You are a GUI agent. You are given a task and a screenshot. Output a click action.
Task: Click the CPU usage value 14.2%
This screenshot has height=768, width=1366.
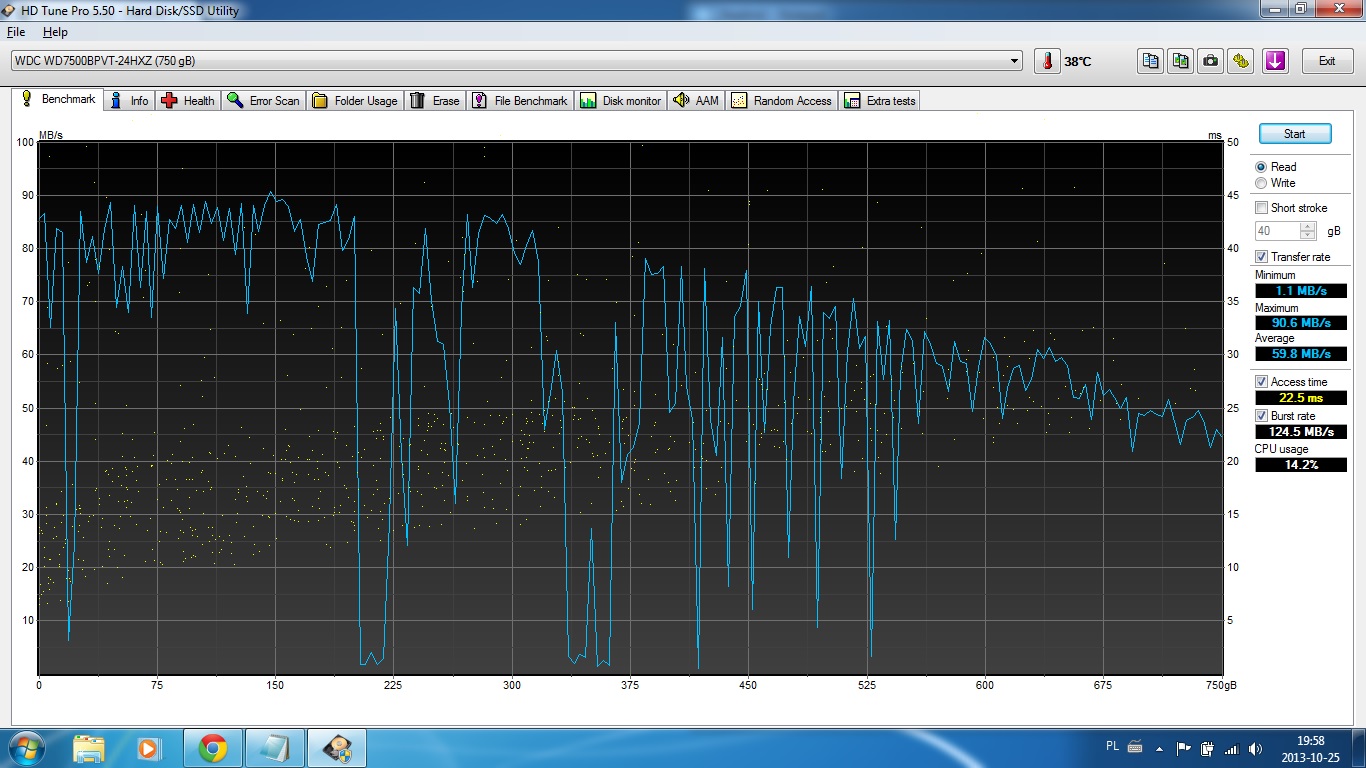[1301, 465]
